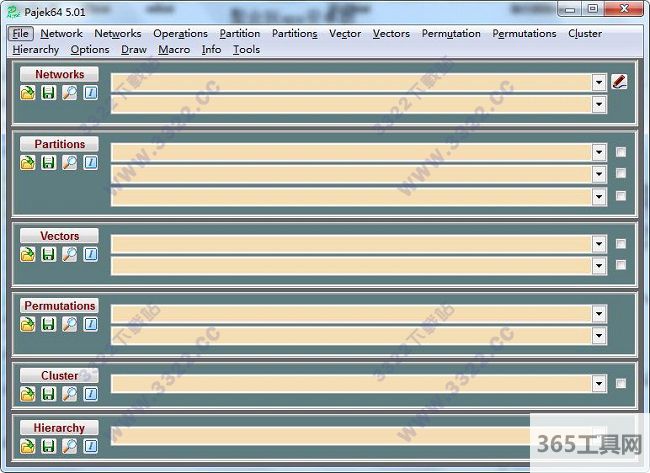Click the save icon in Networks panel

(x=48, y=92)
